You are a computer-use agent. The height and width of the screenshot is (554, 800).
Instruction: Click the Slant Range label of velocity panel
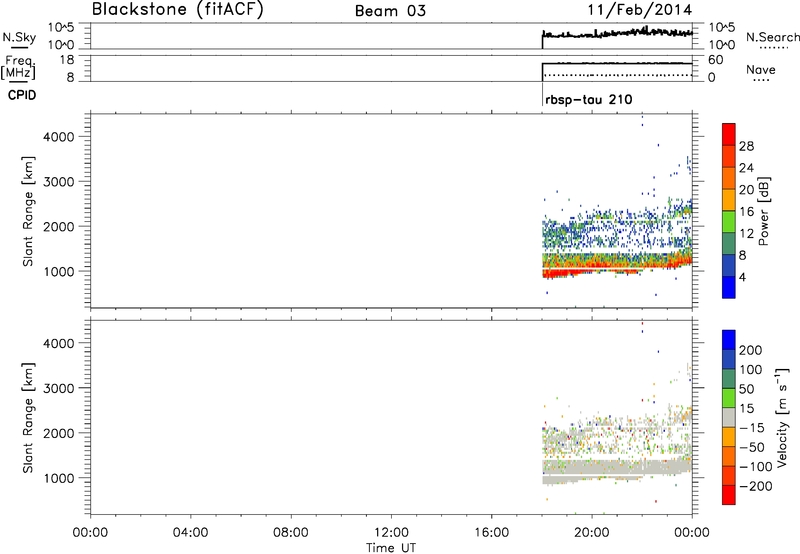tap(28, 418)
